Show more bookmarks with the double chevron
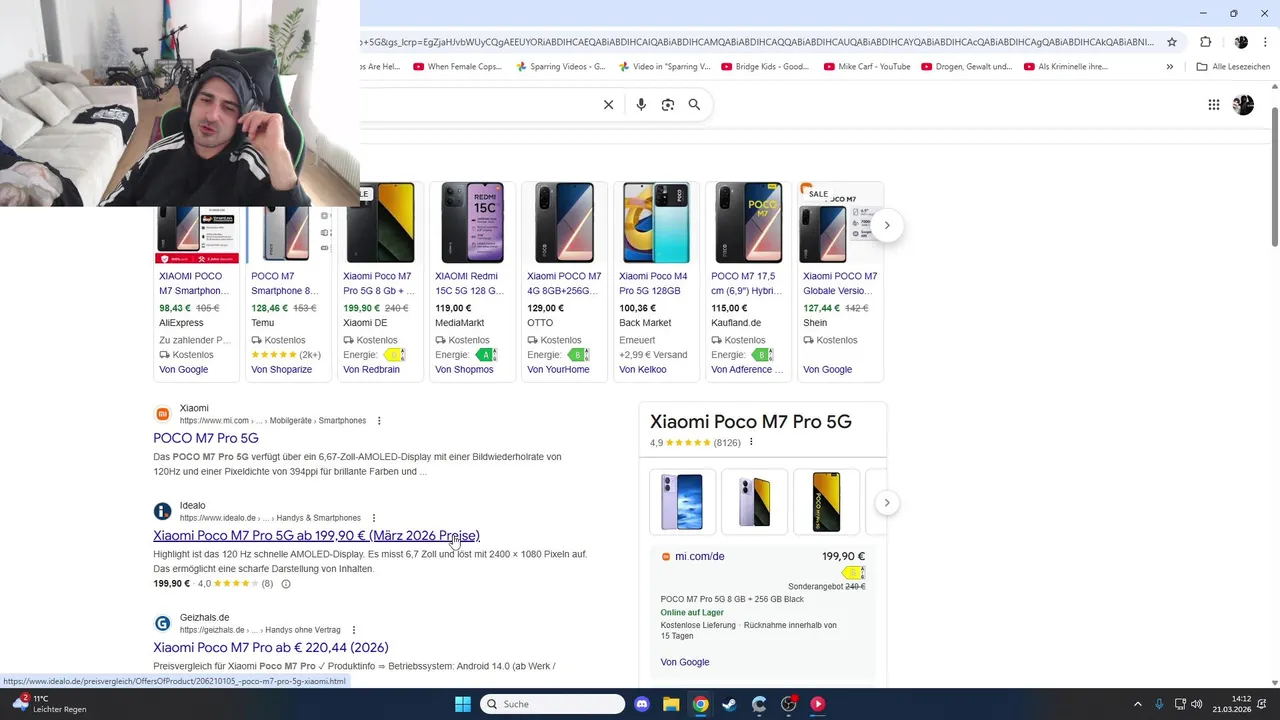The width and height of the screenshot is (1280, 720). (1169, 67)
